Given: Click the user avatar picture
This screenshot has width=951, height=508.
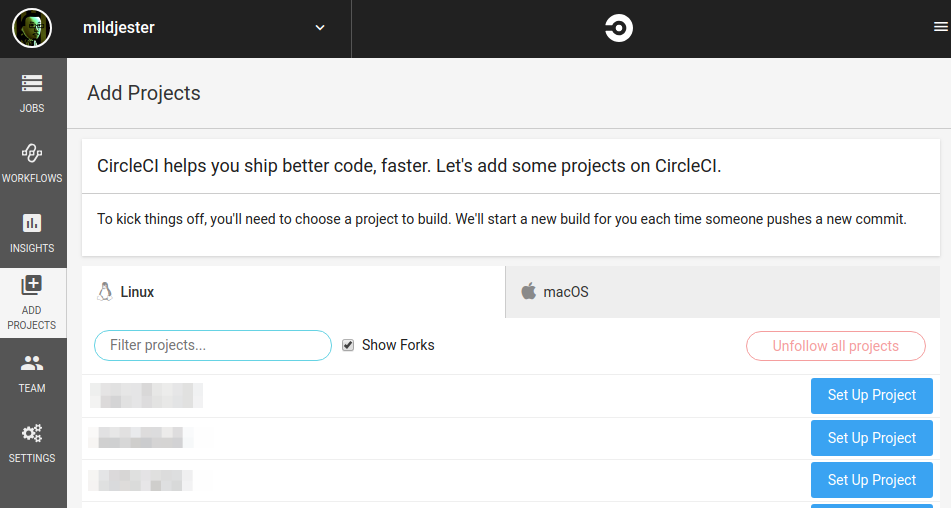Looking at the screenshot, I should (x=32, y=28).
